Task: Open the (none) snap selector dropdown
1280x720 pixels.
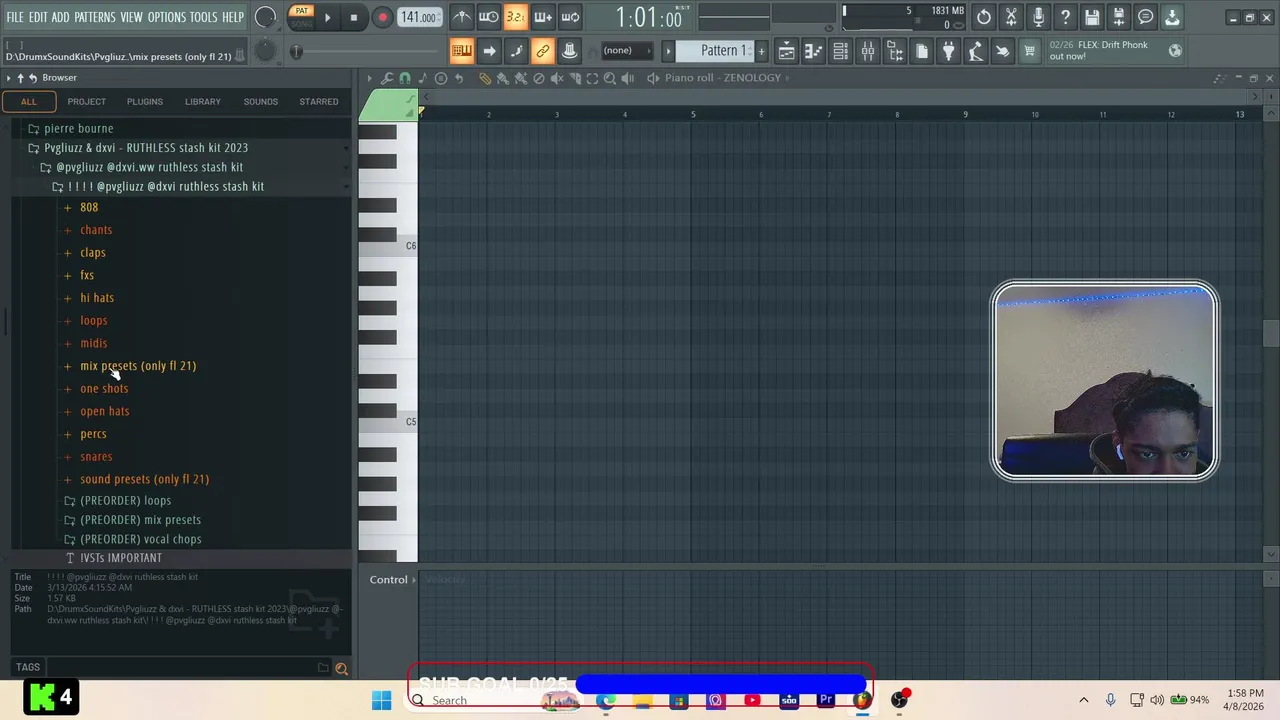Action: coord(626,51)
